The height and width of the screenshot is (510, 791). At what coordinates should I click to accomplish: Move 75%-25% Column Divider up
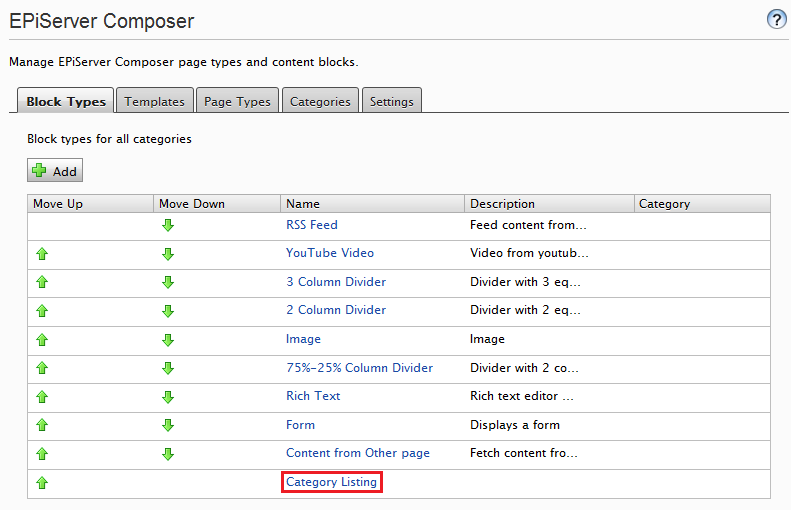click(x=42, y=368)
